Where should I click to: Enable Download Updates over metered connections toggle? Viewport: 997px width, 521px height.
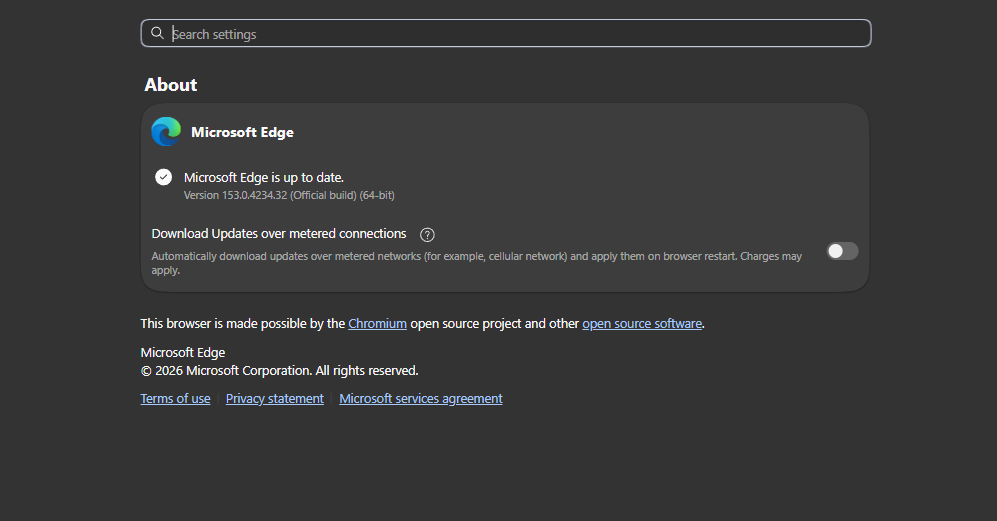tap(842, 251)
